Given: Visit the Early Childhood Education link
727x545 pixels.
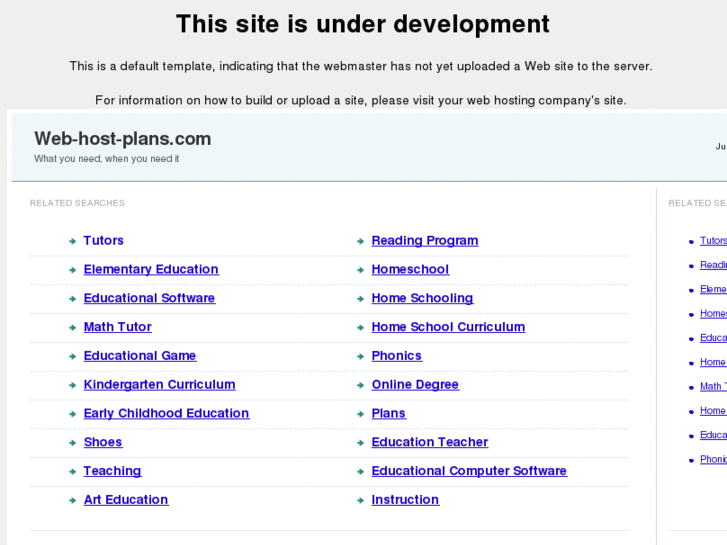Looking at the screenshot, I should coord(166,413).
